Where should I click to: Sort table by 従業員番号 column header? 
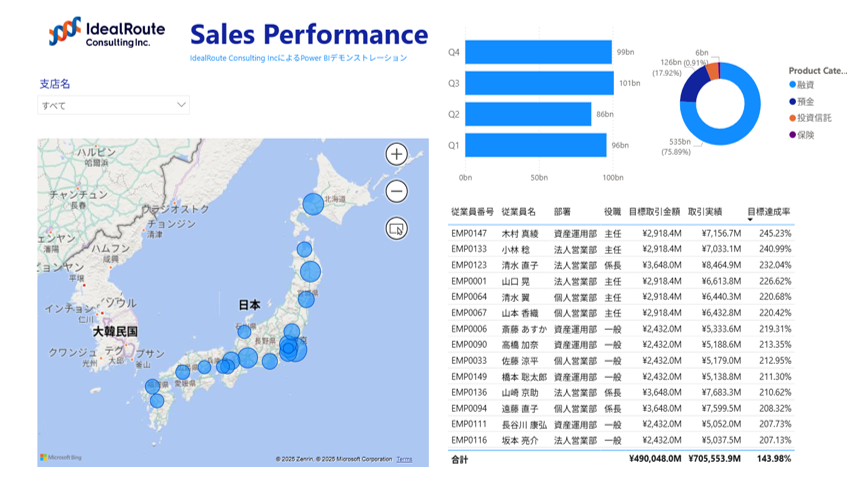[472, 212]
